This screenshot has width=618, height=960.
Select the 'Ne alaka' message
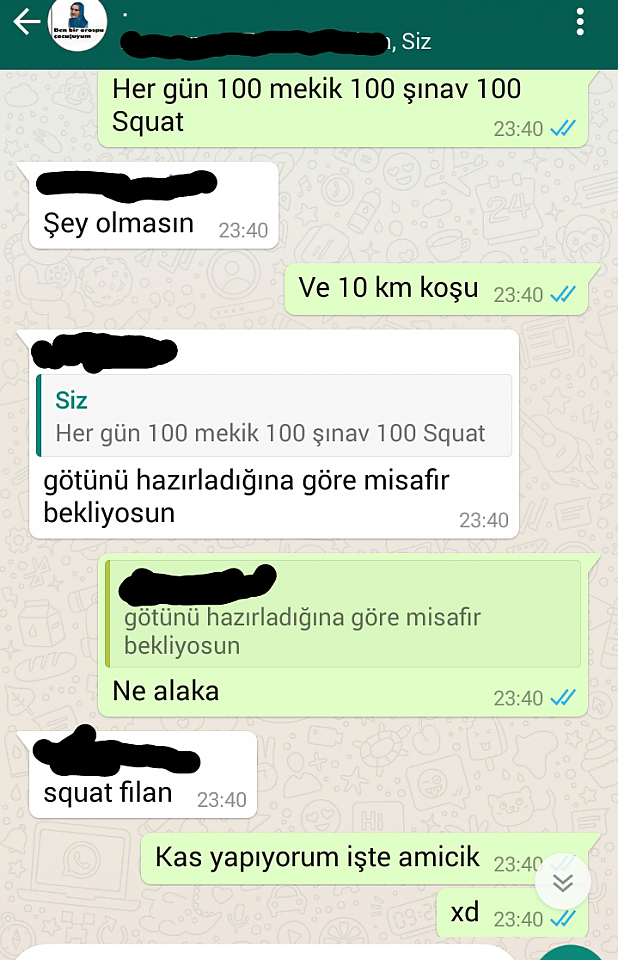[342, 635]
